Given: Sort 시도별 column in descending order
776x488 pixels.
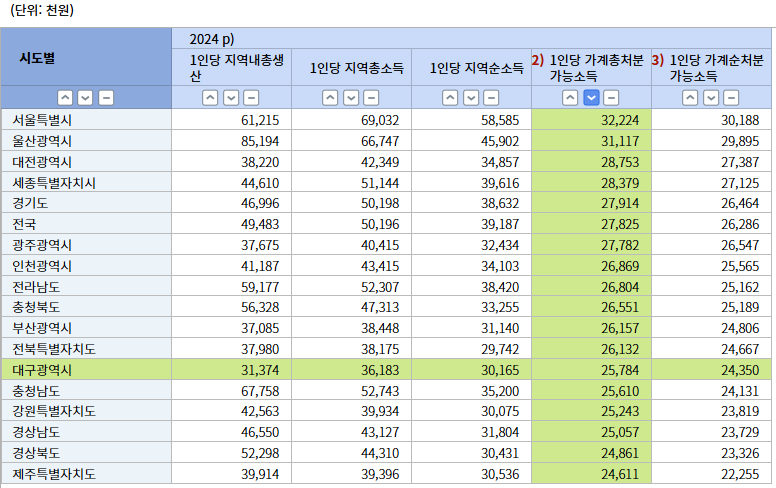Looking at the screenshot, I should [85, 98].
